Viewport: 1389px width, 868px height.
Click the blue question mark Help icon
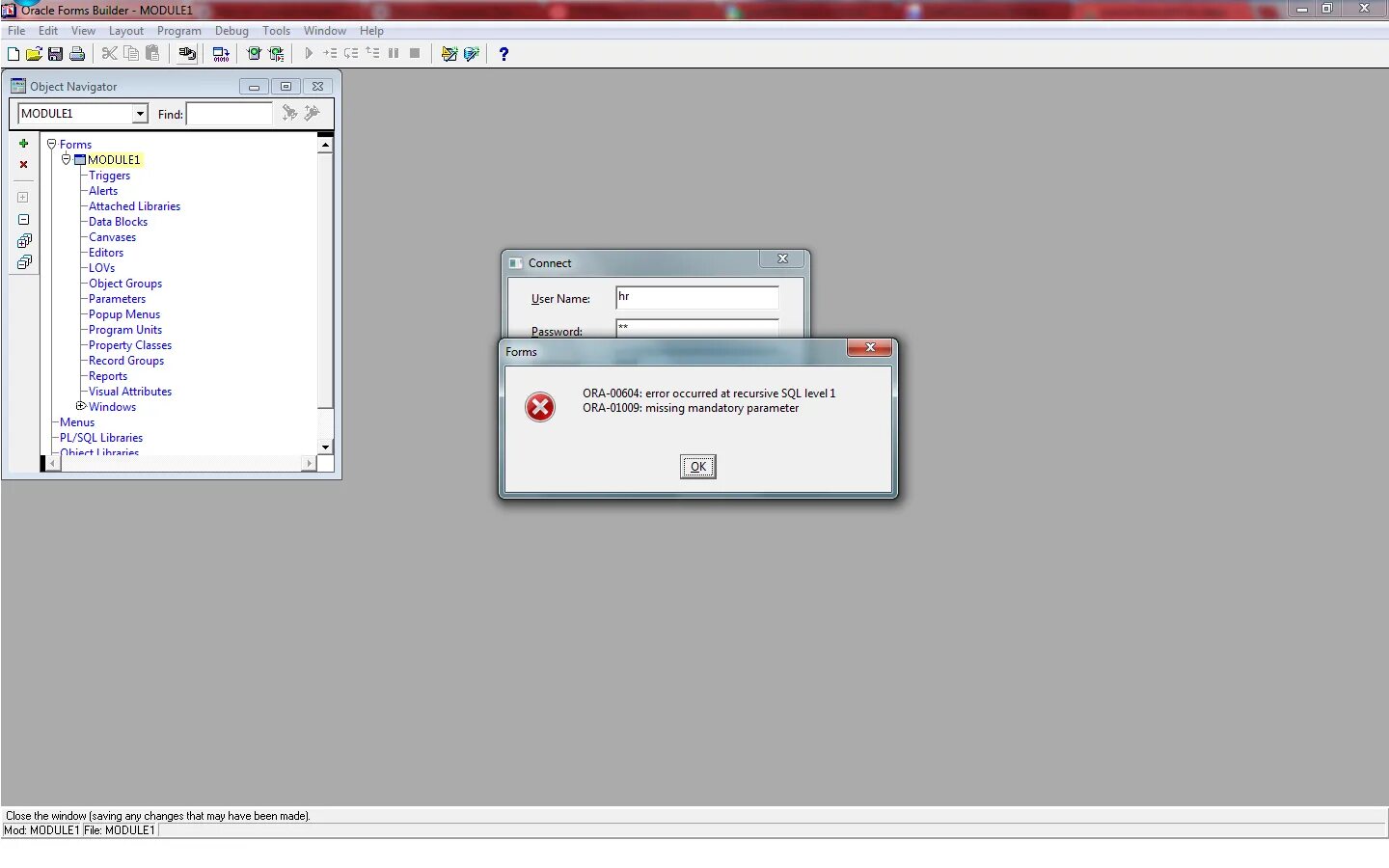[x=504, y=54]
